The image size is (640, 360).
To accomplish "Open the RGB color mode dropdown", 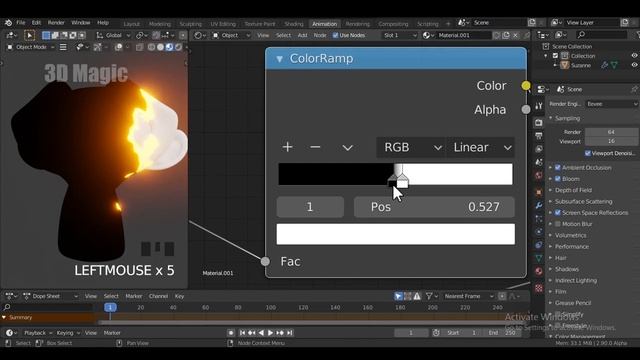I will 411,147.
